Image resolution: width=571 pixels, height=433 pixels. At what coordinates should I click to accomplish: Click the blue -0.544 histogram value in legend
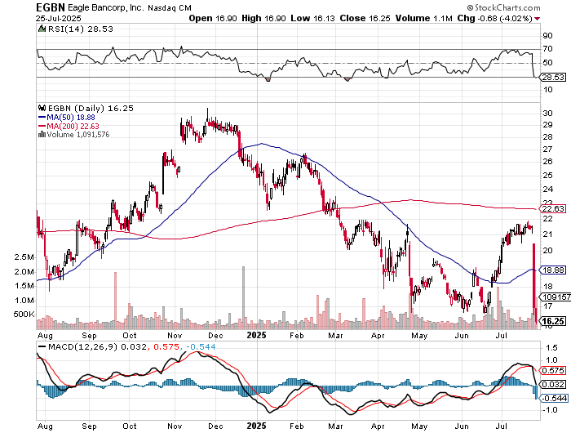(201, 347)
